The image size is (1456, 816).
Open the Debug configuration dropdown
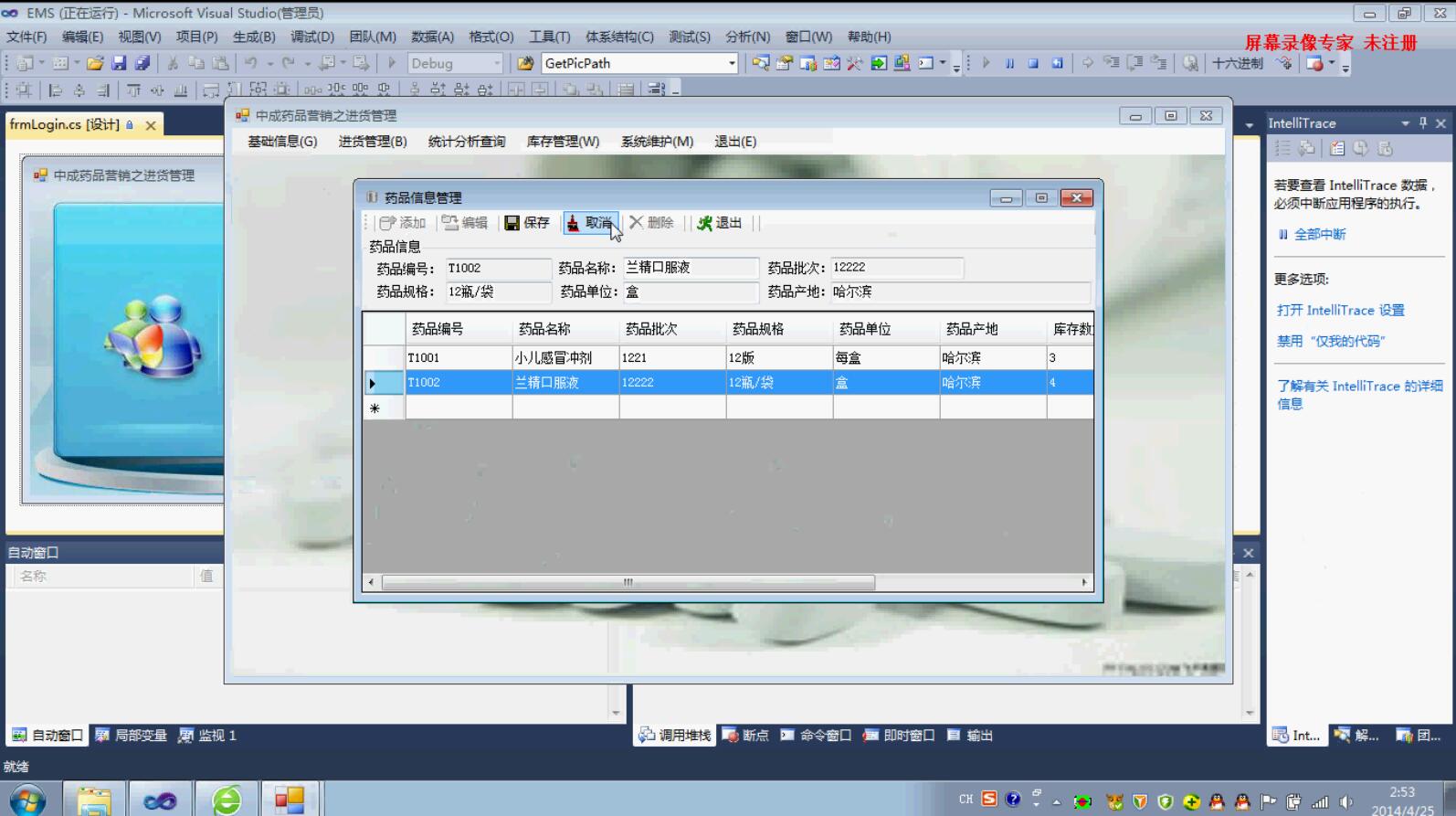[498, 63]
